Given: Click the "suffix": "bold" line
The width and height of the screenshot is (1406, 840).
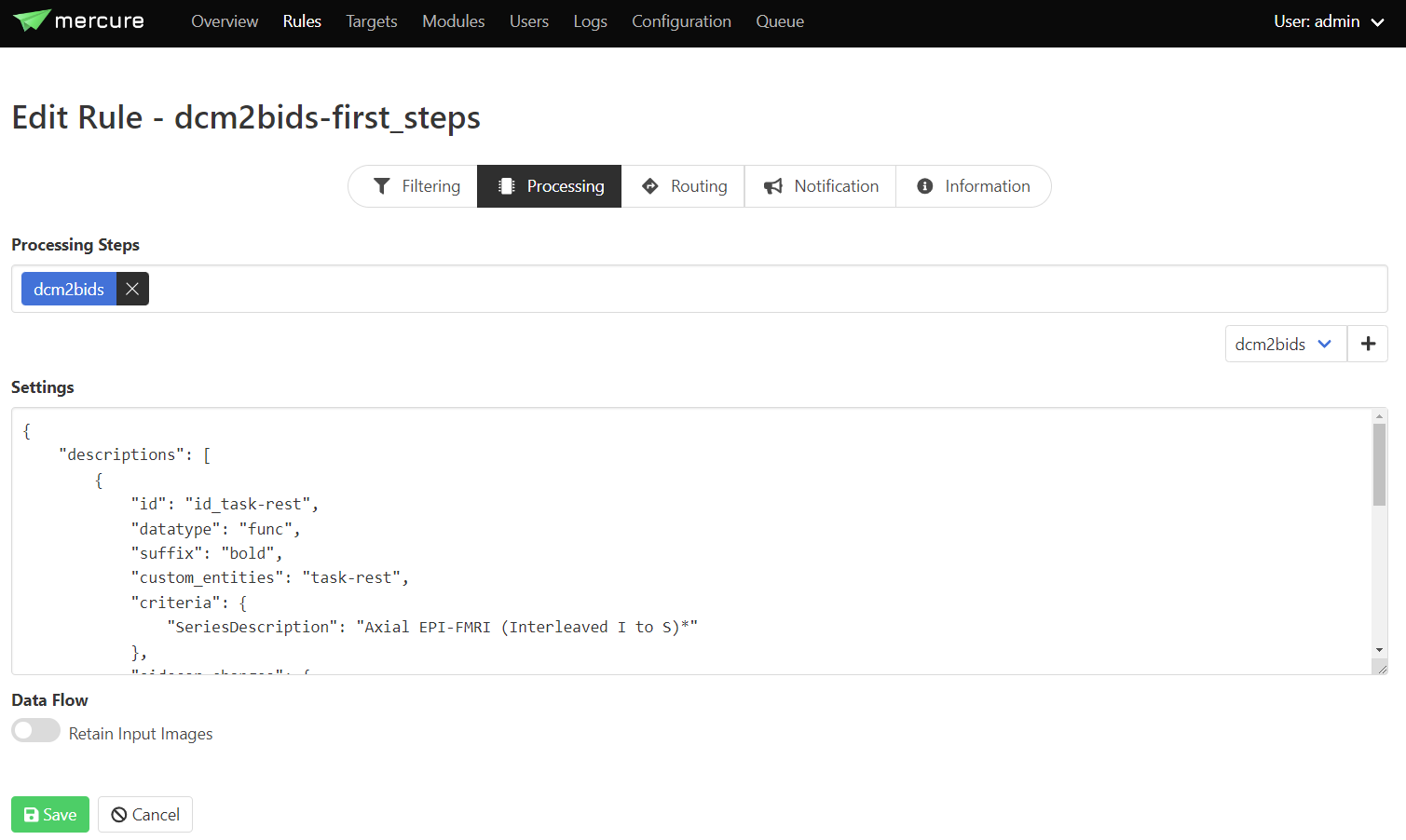Looking at the screenshot, I should click(206, 553).
